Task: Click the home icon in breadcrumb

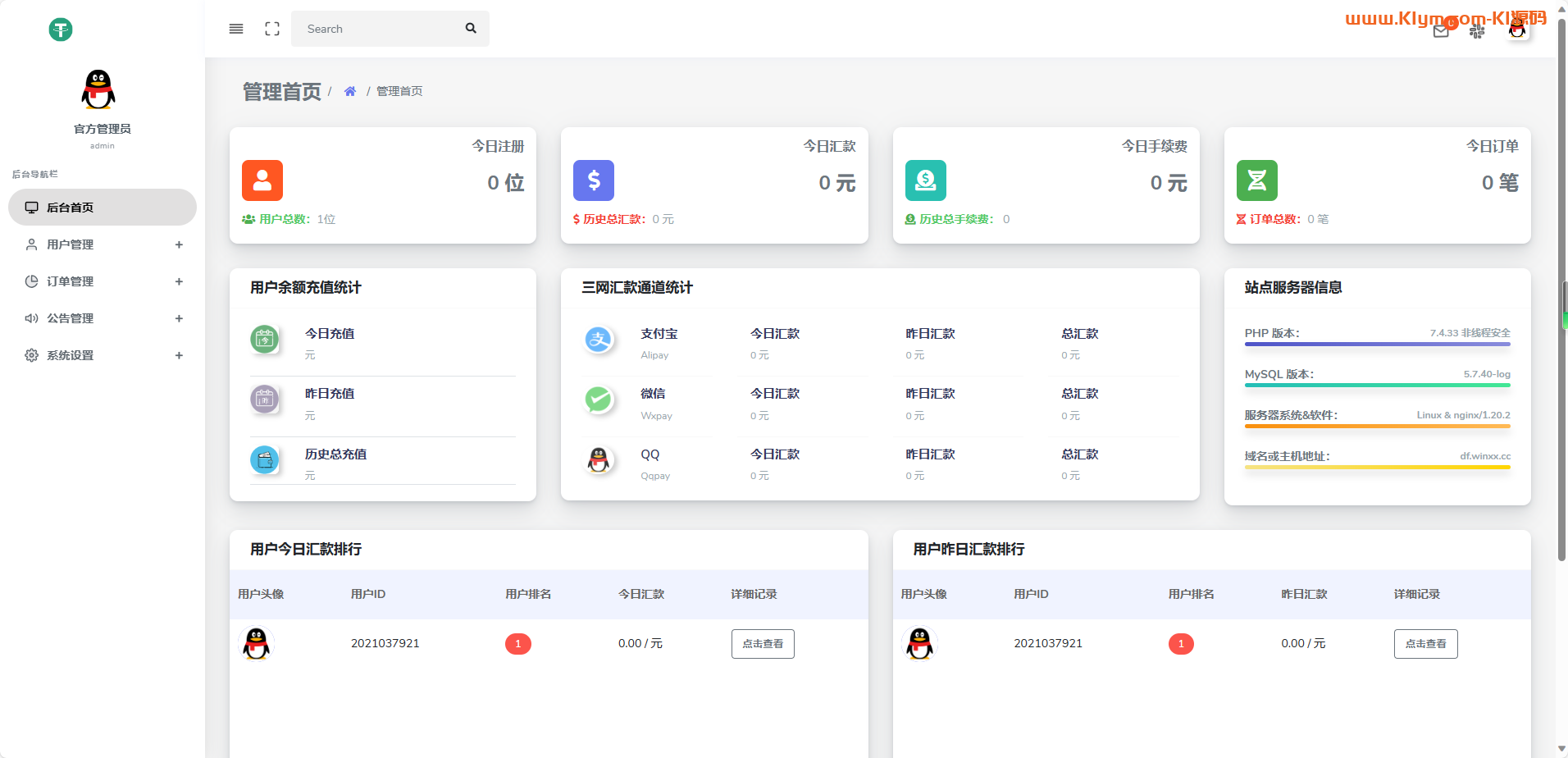Action: pyautogui.click(x=350, y=91)
